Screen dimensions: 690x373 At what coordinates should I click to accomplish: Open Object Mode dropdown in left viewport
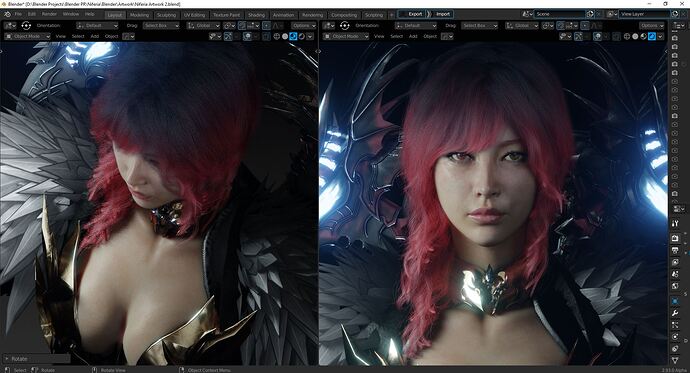(27, 36)
